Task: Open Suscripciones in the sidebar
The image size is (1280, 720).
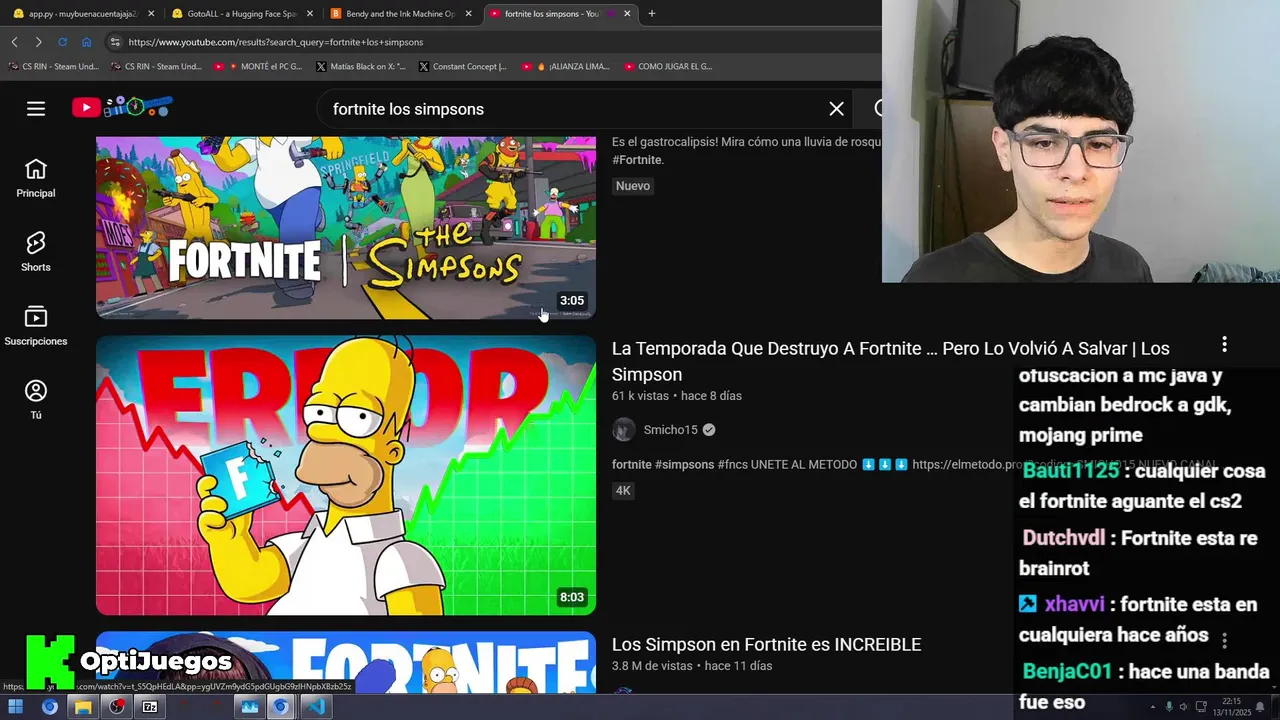Action: [36, 326]
